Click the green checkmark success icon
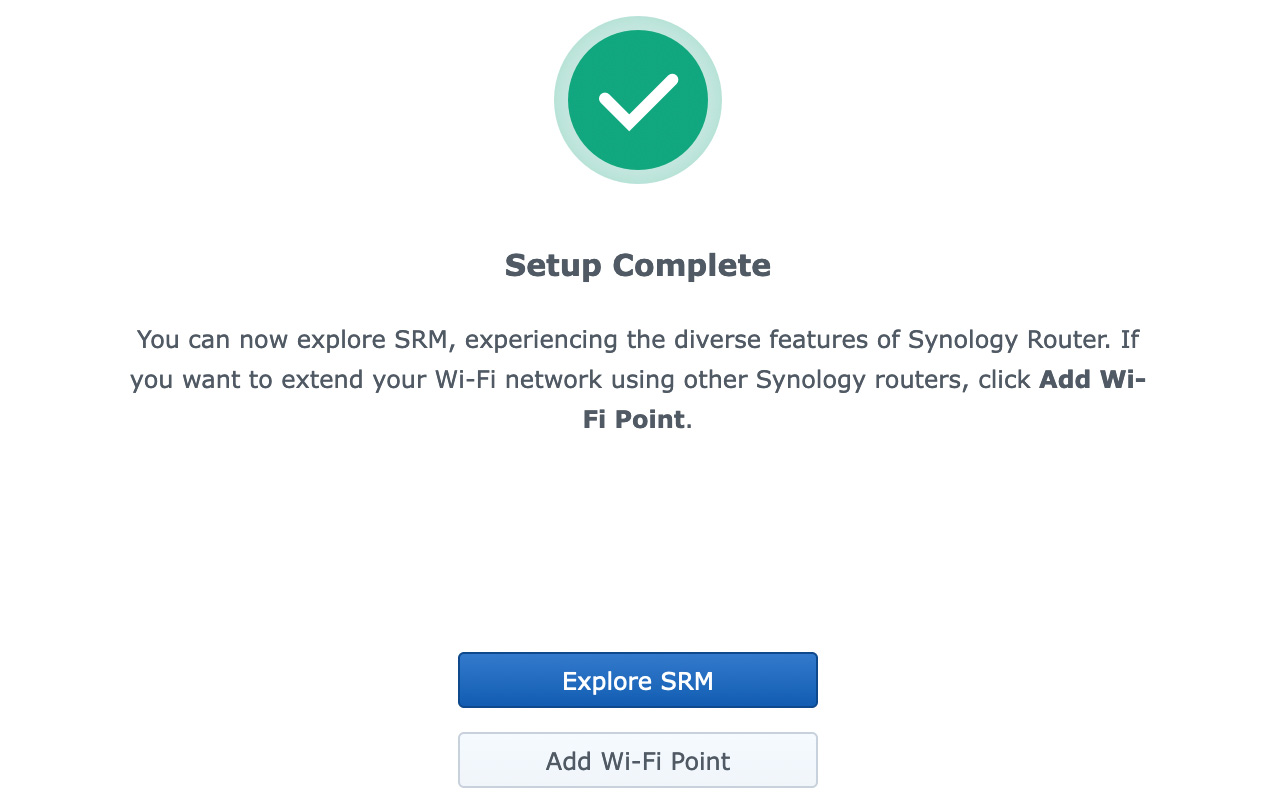Image resolution: width=1280 pixels, height=800 pixels. click(638, 100)
